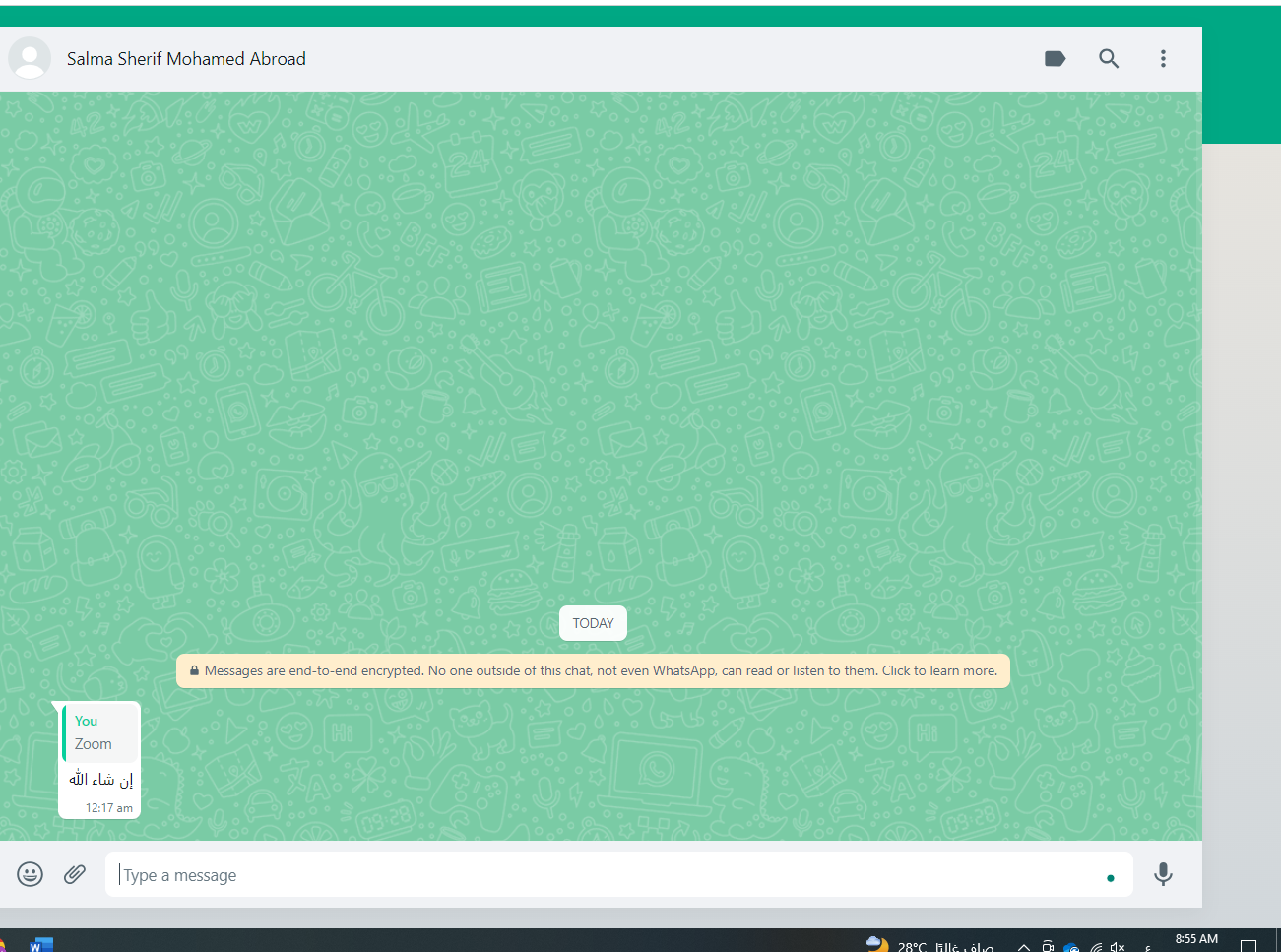The width and height of the screenshot is (1281, 952).
Task: Open the emoji picker
Action: [x=31, y=874]
